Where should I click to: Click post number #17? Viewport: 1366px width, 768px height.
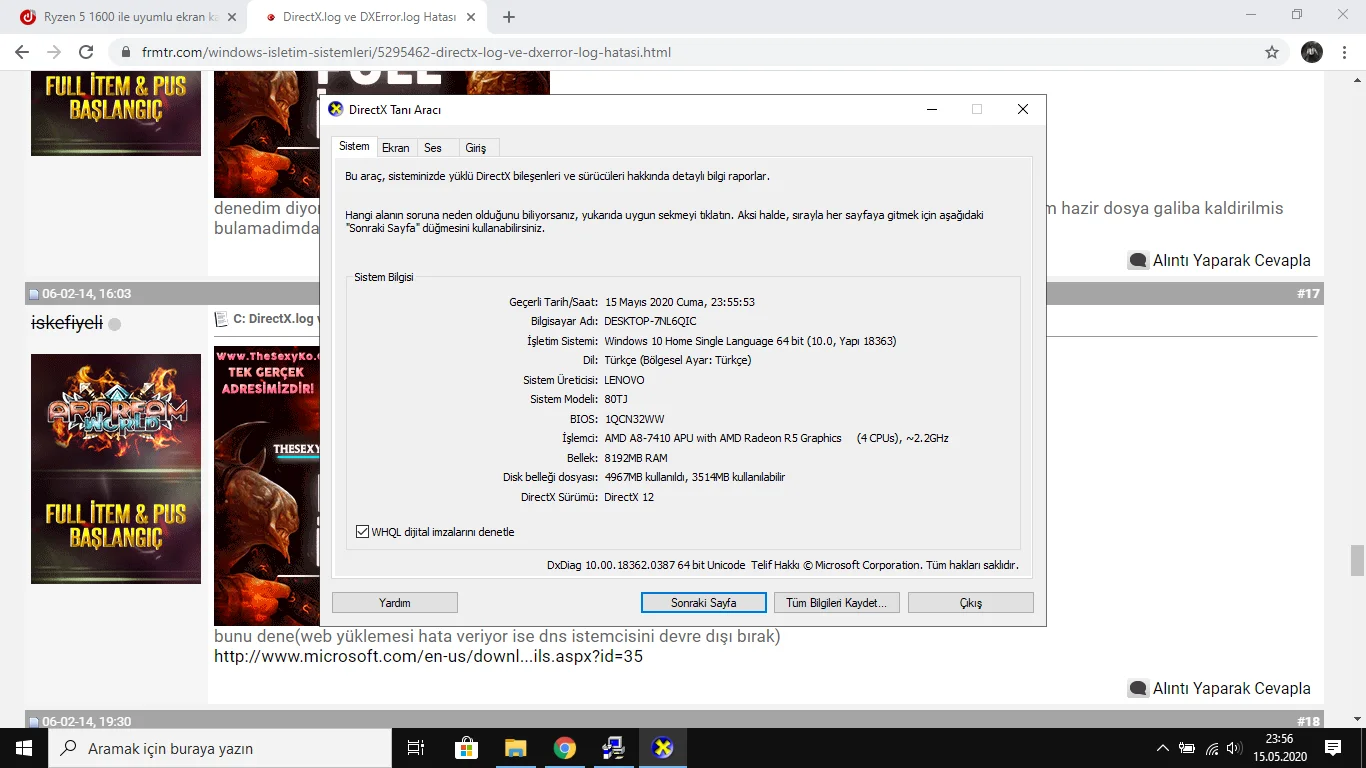[1308, 294]
